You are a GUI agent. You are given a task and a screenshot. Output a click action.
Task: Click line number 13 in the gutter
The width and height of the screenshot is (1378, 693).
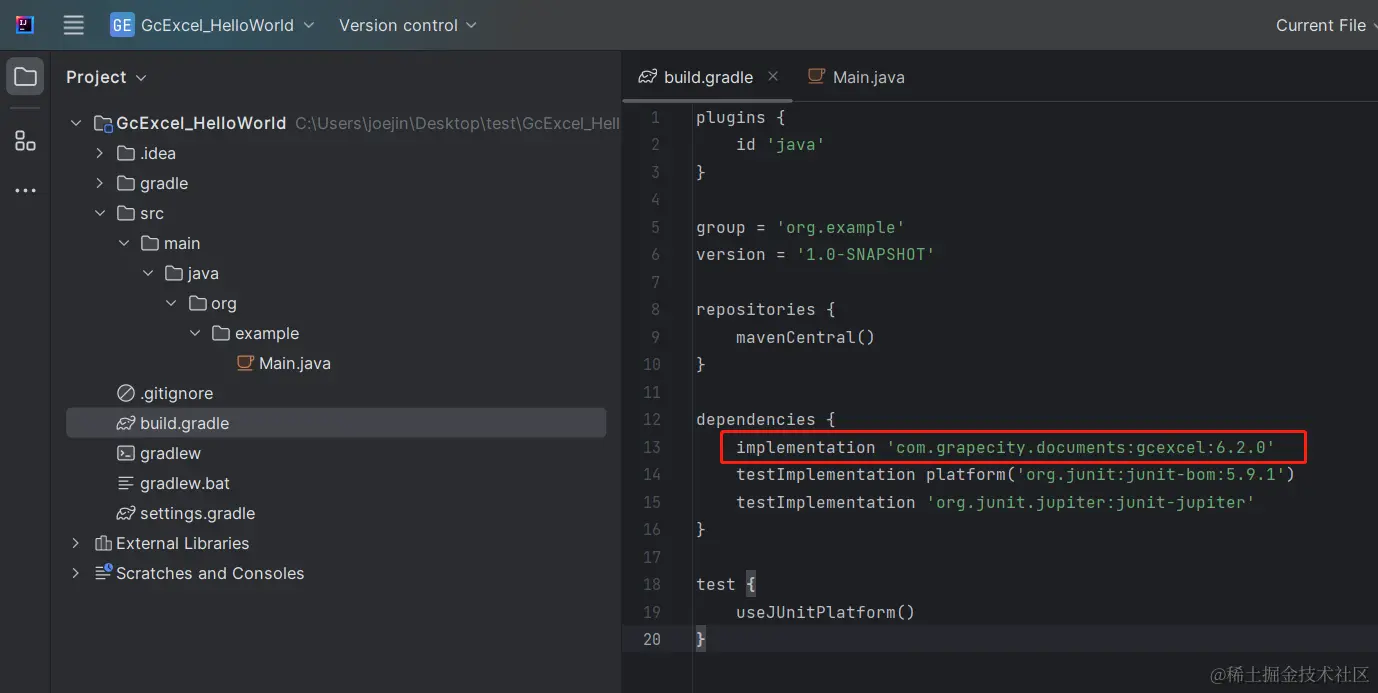tap(651, 447)
